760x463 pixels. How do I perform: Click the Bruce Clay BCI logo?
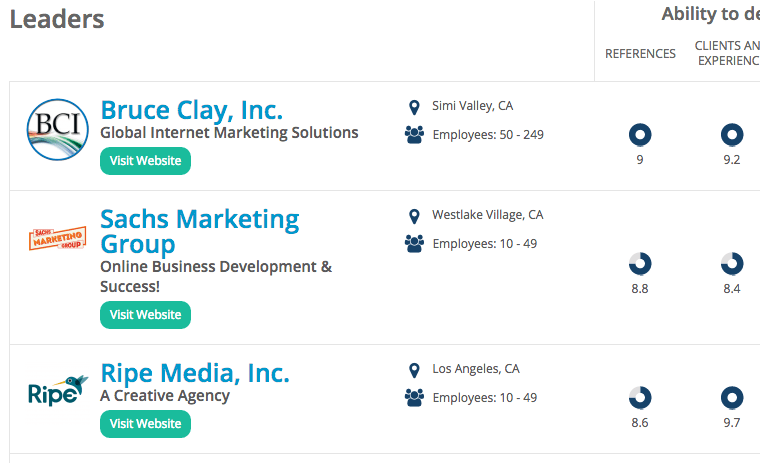[x=57, y=130]
